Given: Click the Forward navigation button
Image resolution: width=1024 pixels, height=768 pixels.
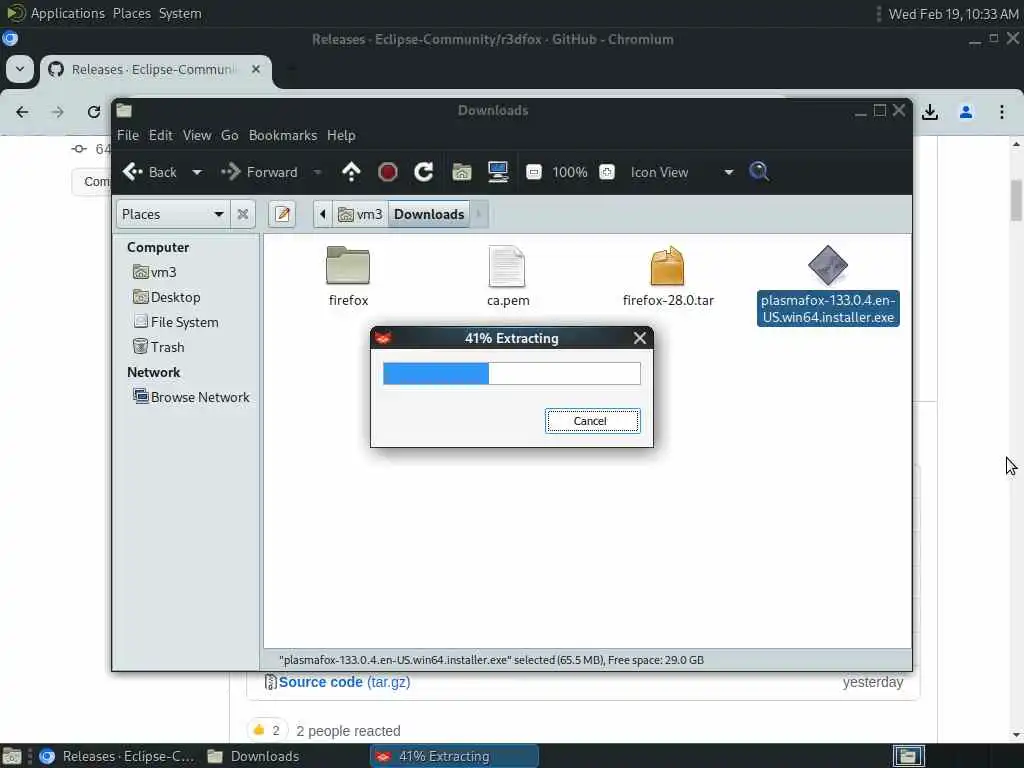Looking at the screenshot, I should pos(259,172).
